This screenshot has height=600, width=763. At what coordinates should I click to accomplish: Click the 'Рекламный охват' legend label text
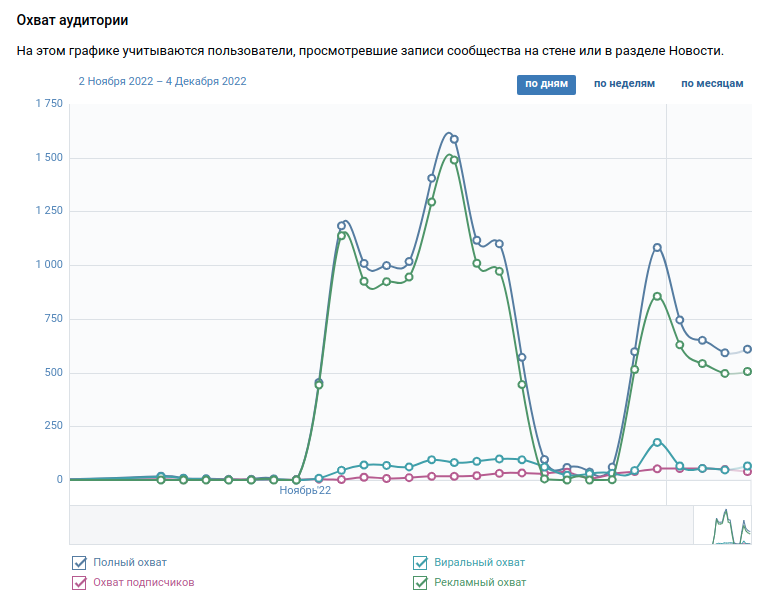pyautogui.click(x=480, y=582)
